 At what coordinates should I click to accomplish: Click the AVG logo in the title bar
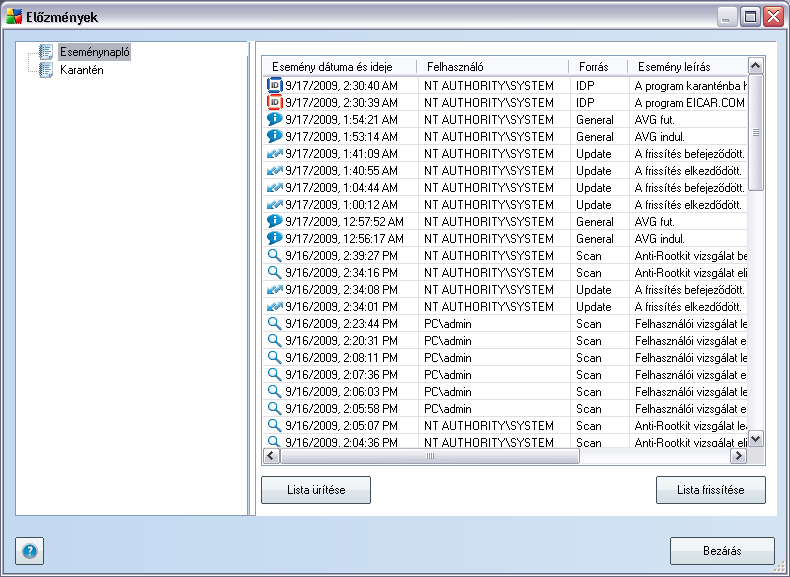point(14,17)
